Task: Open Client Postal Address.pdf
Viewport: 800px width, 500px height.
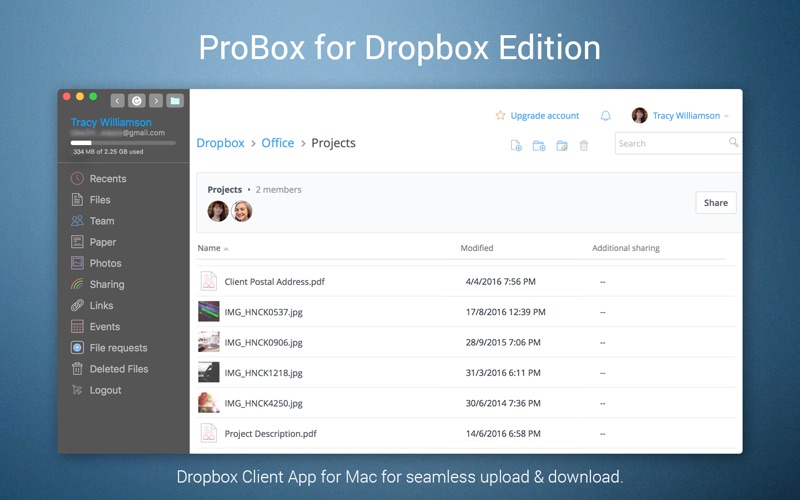Action: 274,282
